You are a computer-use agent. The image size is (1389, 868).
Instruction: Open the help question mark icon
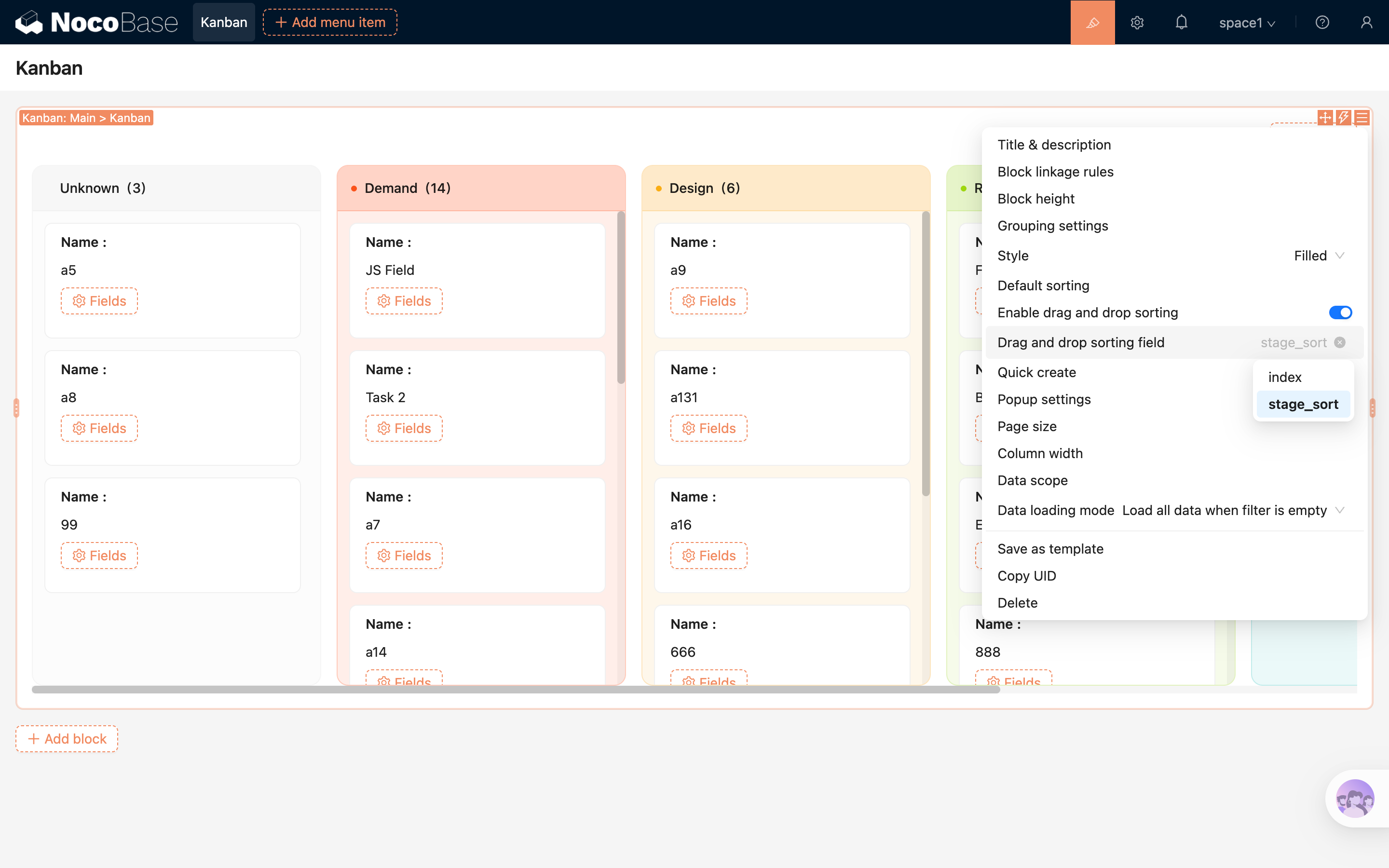click(1322, 22)
